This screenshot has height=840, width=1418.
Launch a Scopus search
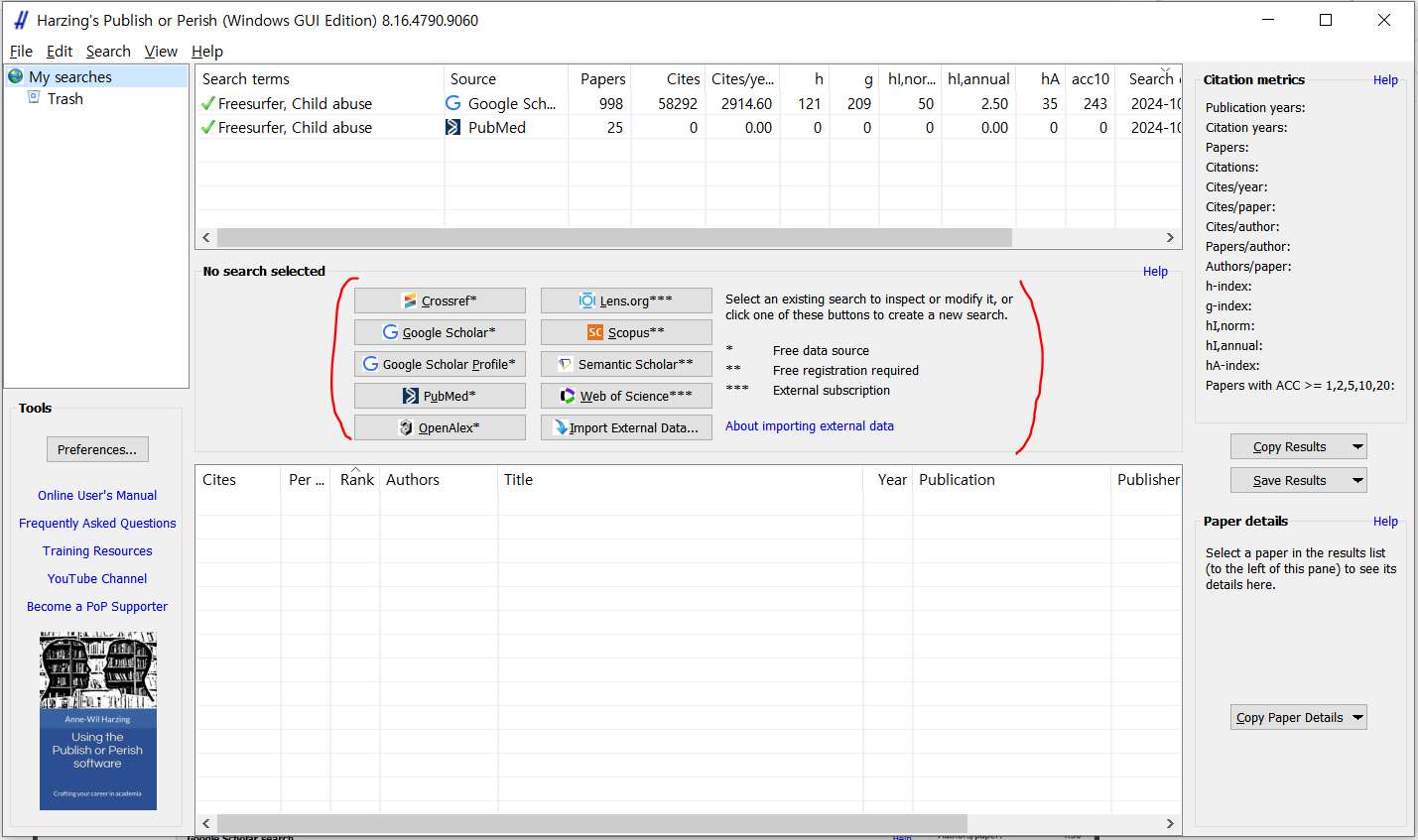point(626,332)
